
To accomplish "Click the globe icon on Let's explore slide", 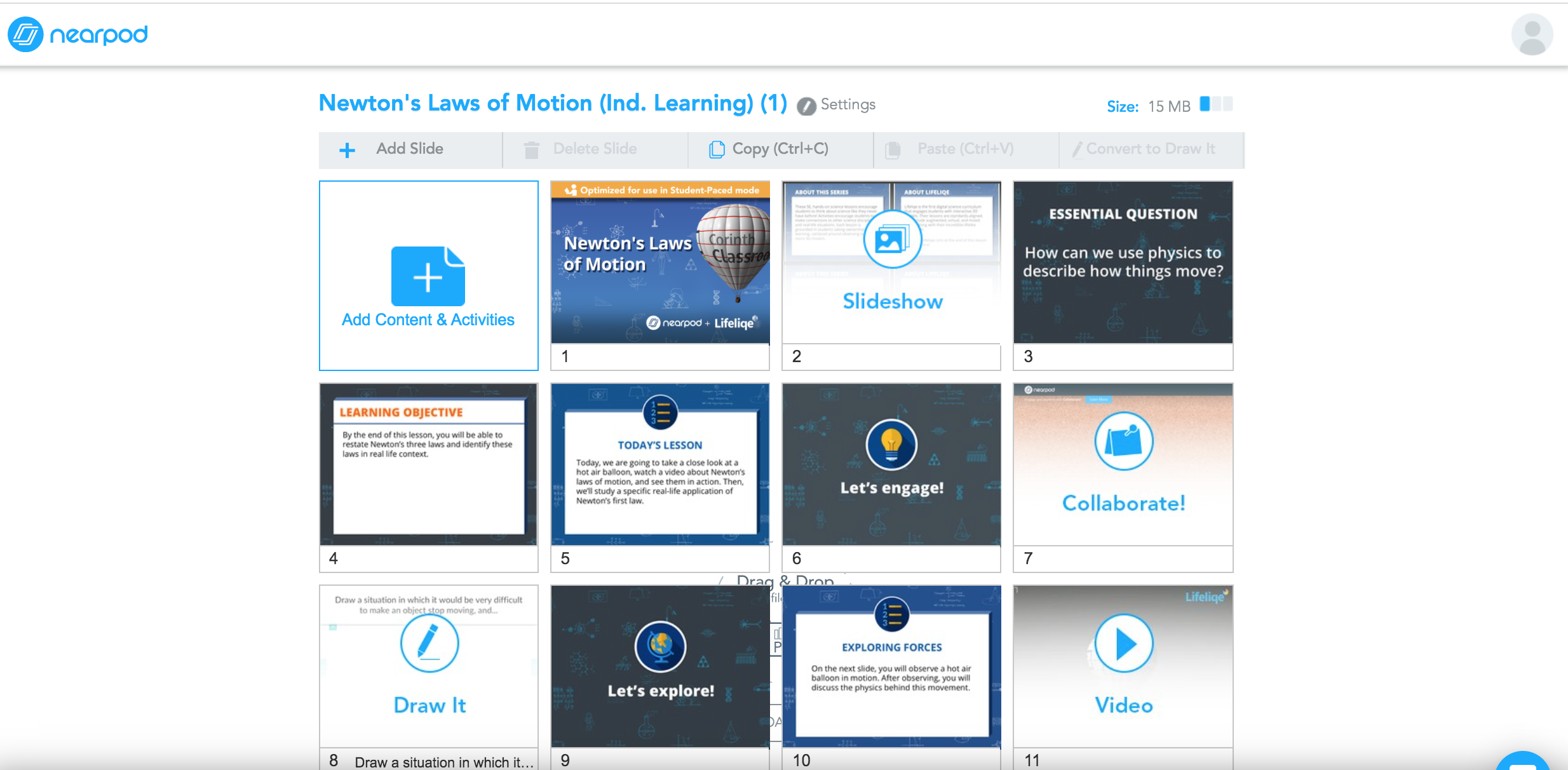I will pyautogui.click(x=660, y=646).
